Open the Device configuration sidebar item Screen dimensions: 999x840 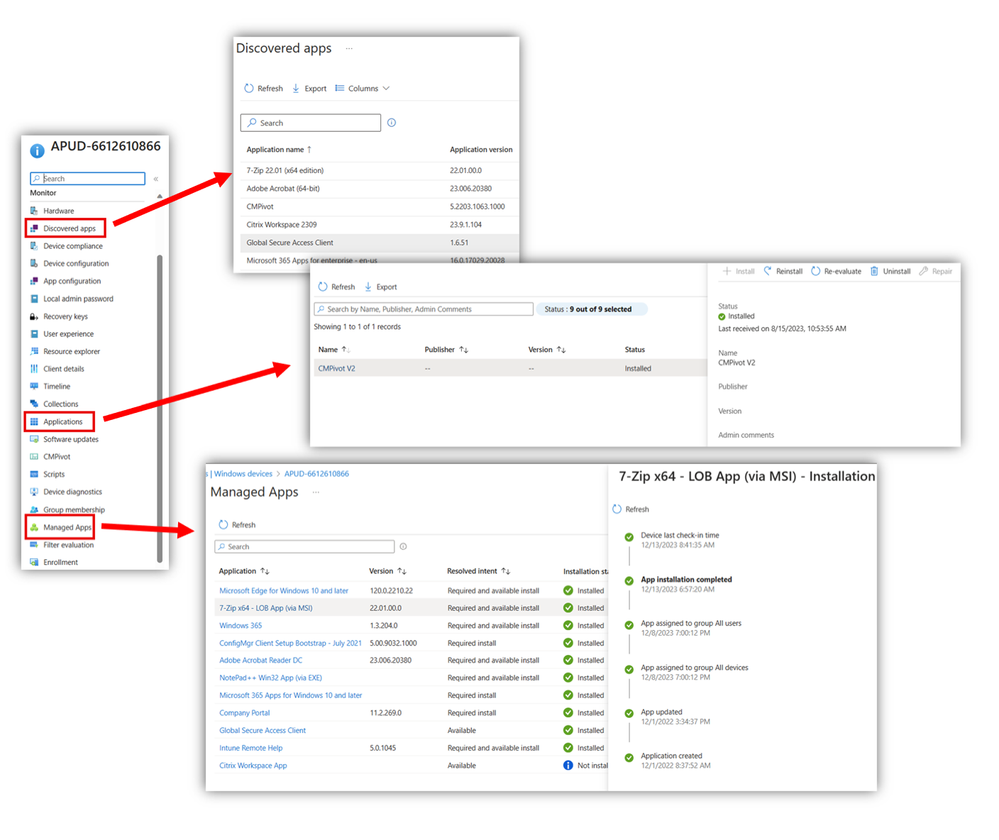76,263
